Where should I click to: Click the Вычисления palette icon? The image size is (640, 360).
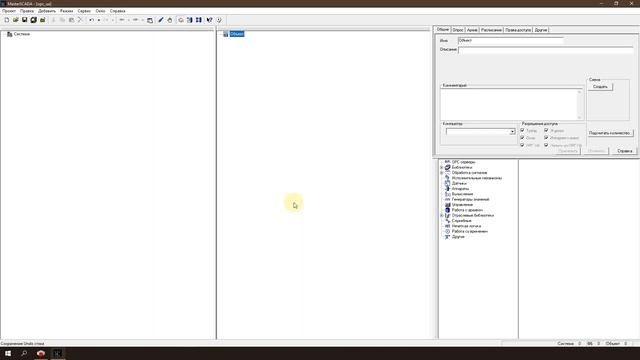(x=447, y=194)
